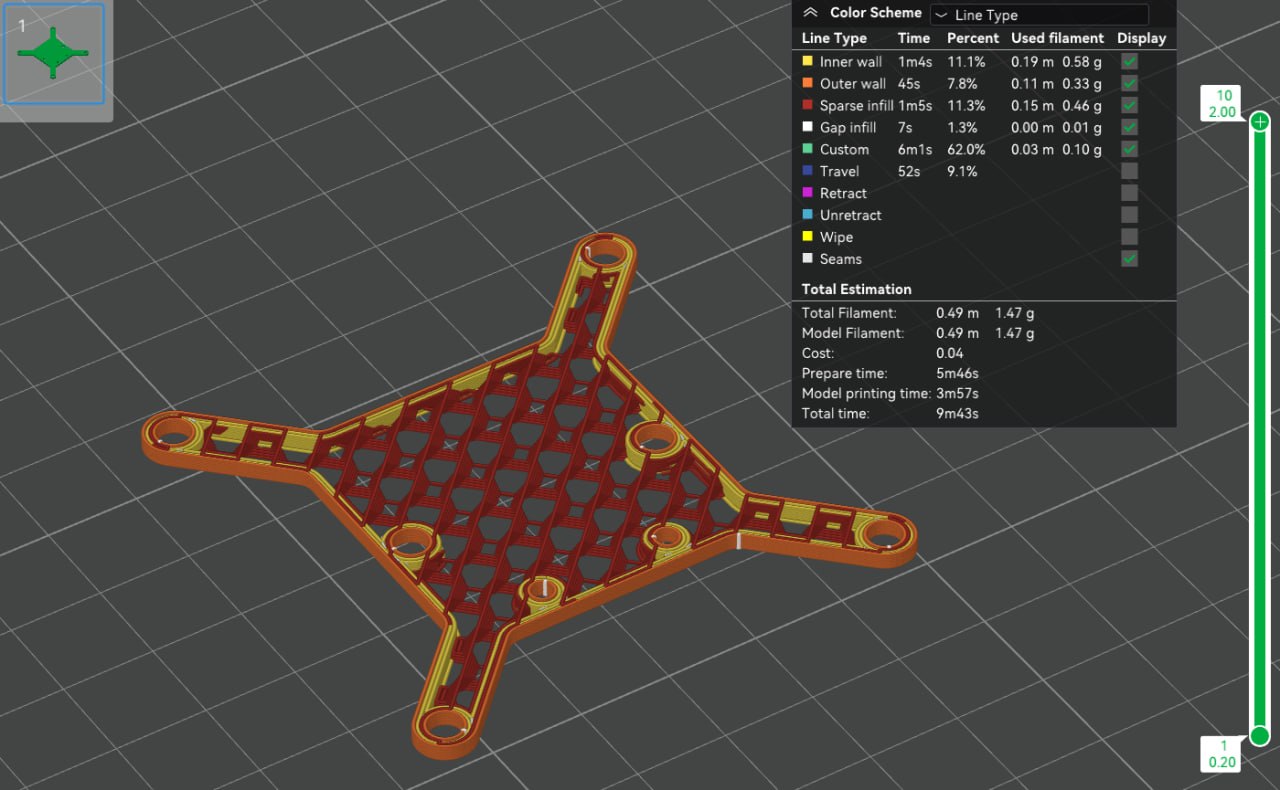
Task: Uncheck Outer wall display checkbox
Action: 1129,83
